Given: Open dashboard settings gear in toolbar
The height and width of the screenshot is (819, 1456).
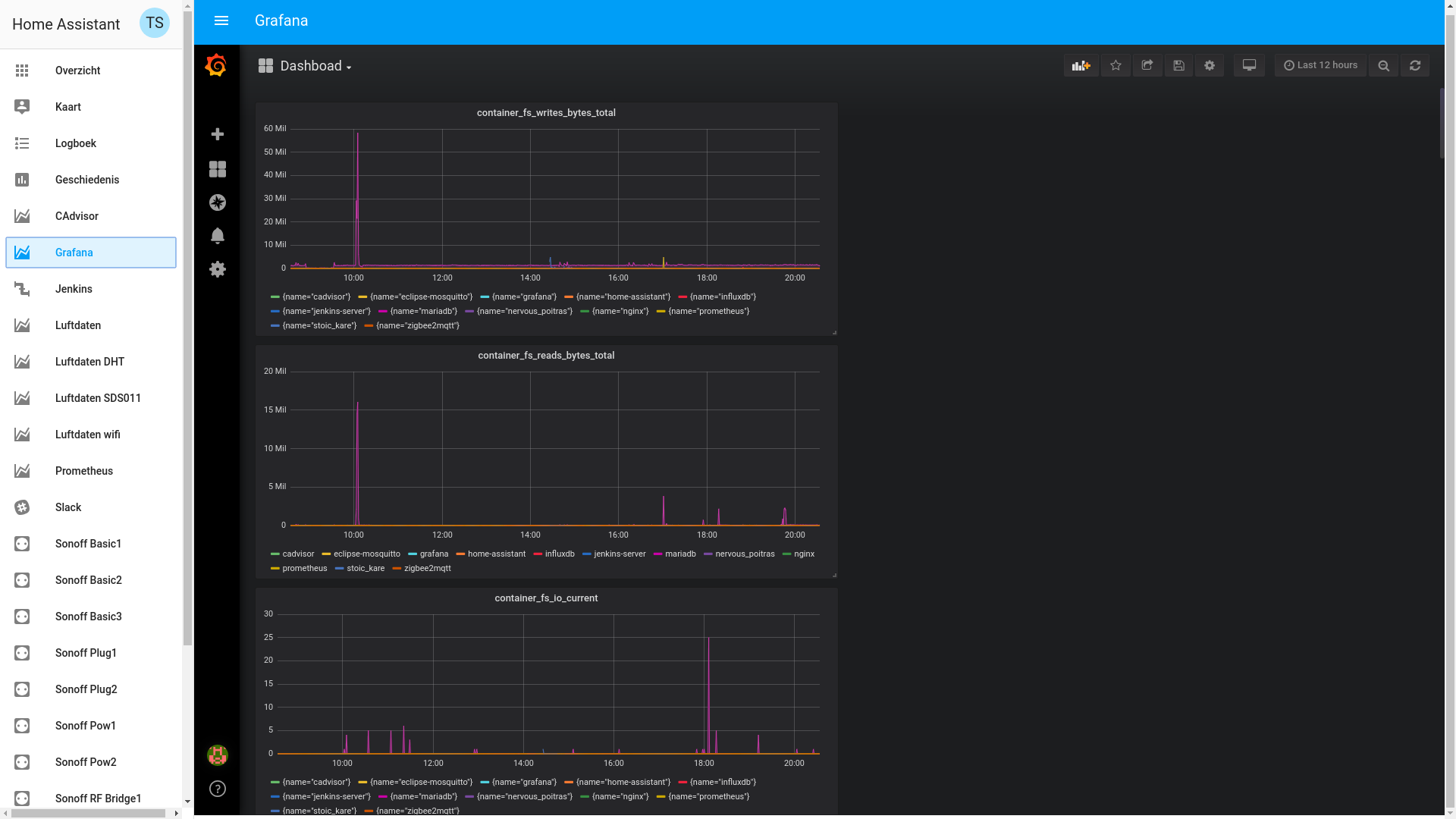Looking at the screenshot, I should (1210, 65).
